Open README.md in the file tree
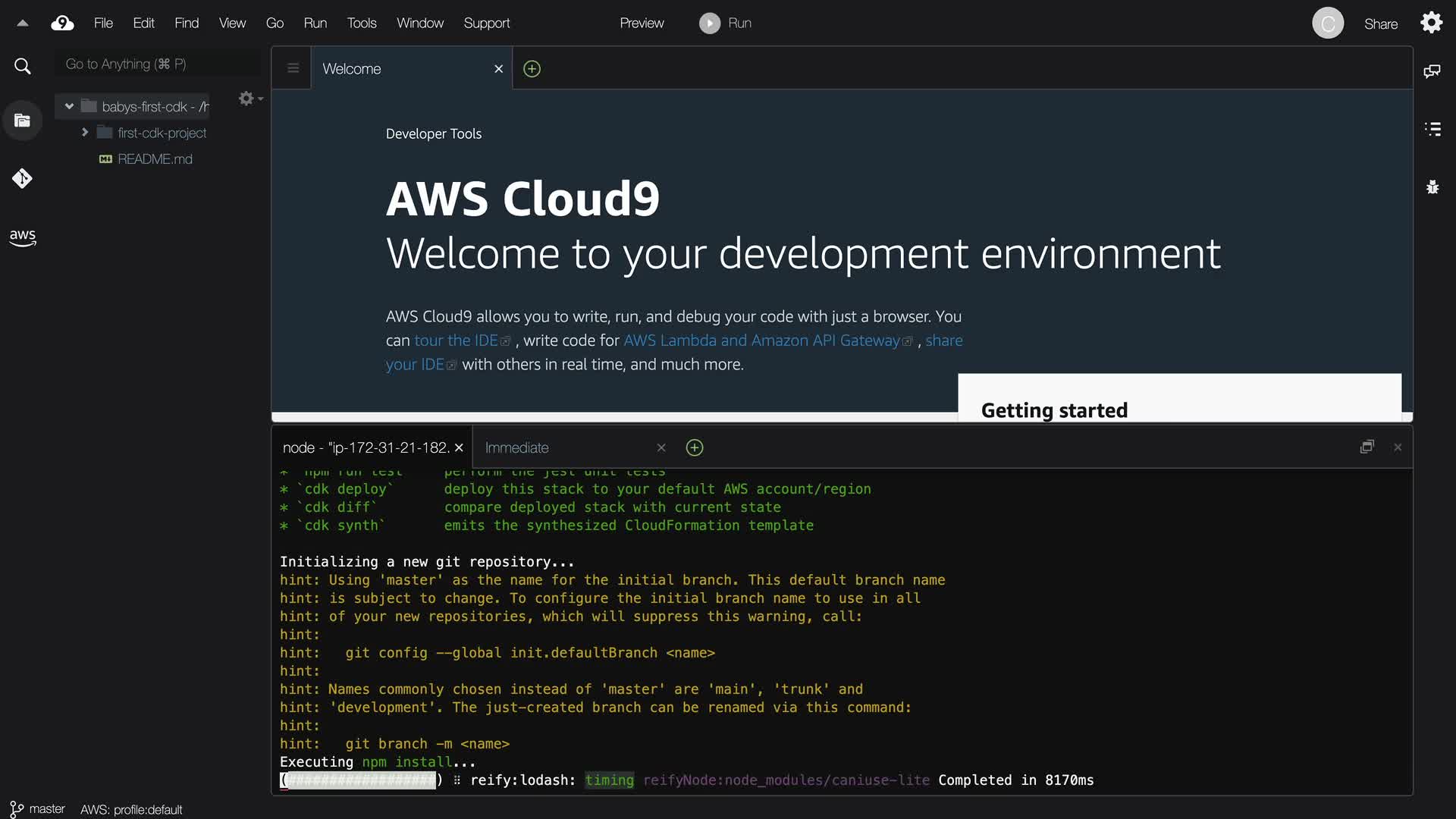Image resolution: width=1456 pixels, height=819 pixels. (x=155, y=159)
